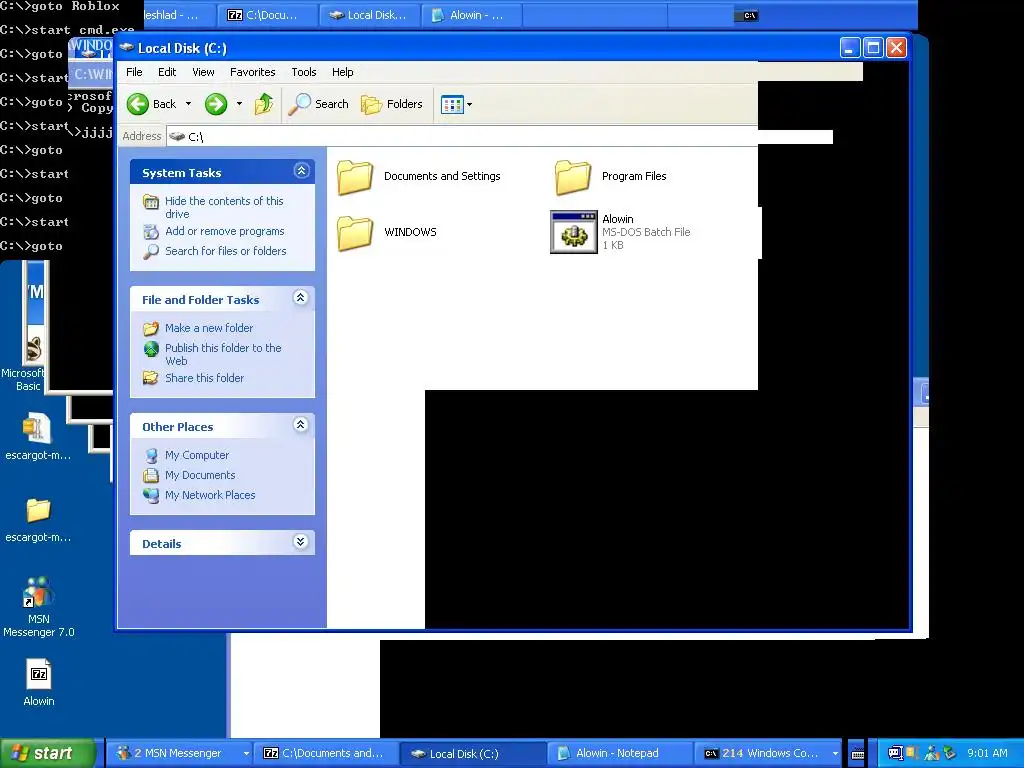The width and height of the screenshot is (1024, 768).
Task: Open the Help menu
Action: click(342, 72)
